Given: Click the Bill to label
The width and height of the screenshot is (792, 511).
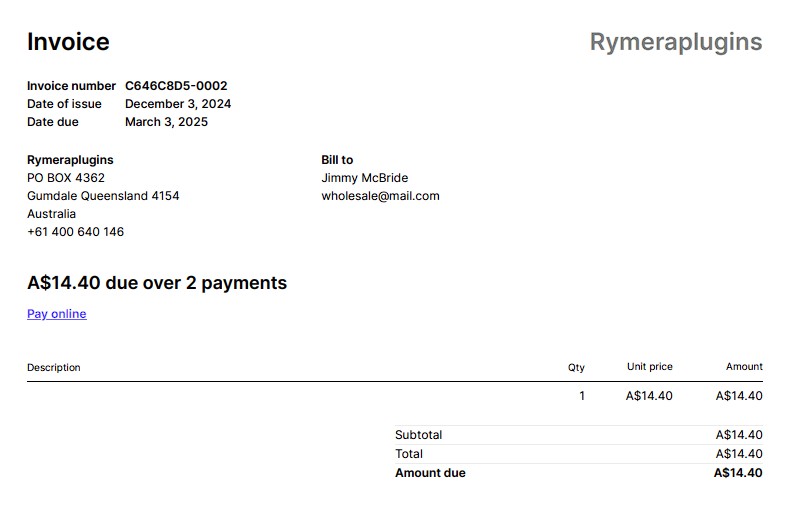Looking at the screenshot, I should (337, 160).
